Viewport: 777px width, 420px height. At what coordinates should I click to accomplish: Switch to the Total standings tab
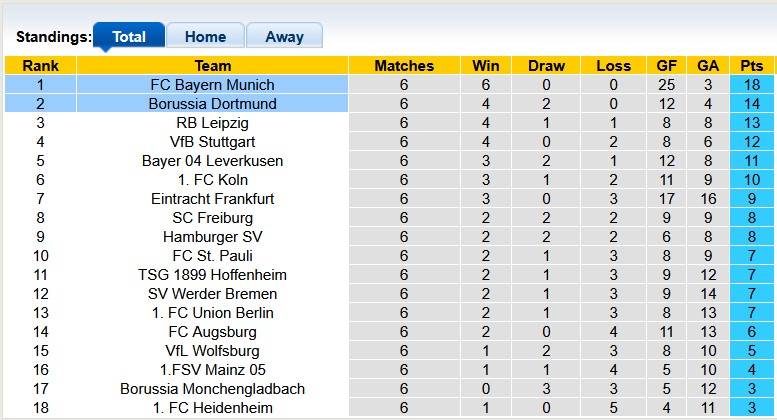click(129, 37)
